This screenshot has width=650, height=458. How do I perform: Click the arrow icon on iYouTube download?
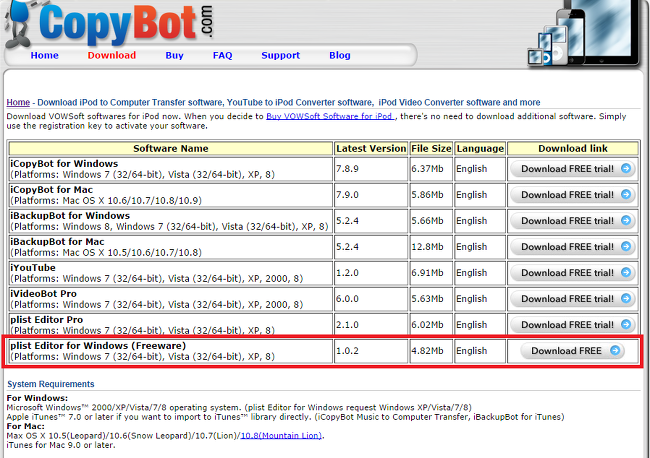626,272
